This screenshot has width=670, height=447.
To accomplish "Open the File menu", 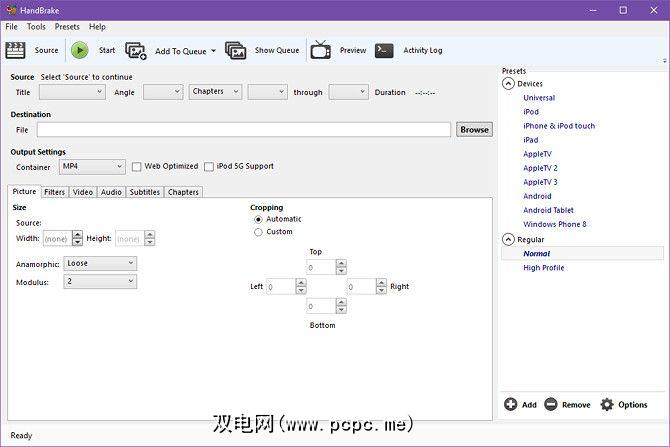I will (12, 26).
